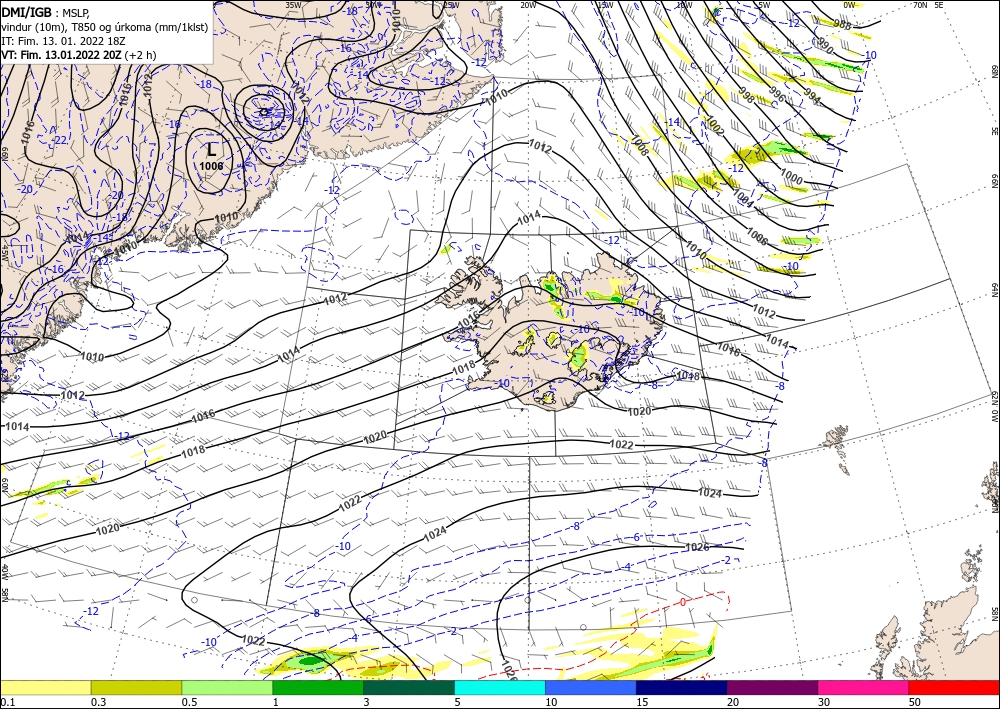Click the '20W' longitude label
The height and width of the screenshot is (709, 1000).
click(528, 5)
